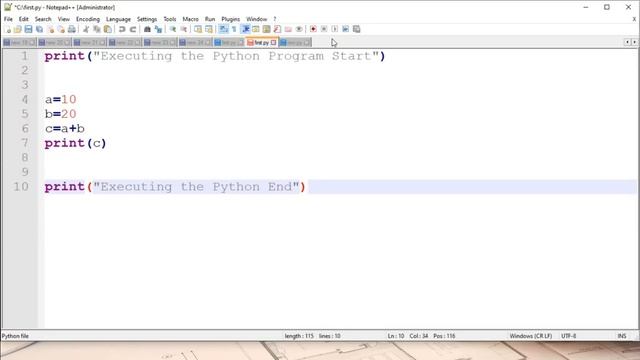Open the Settings menu
Screen dimensions: 640x360
[147, 19]
